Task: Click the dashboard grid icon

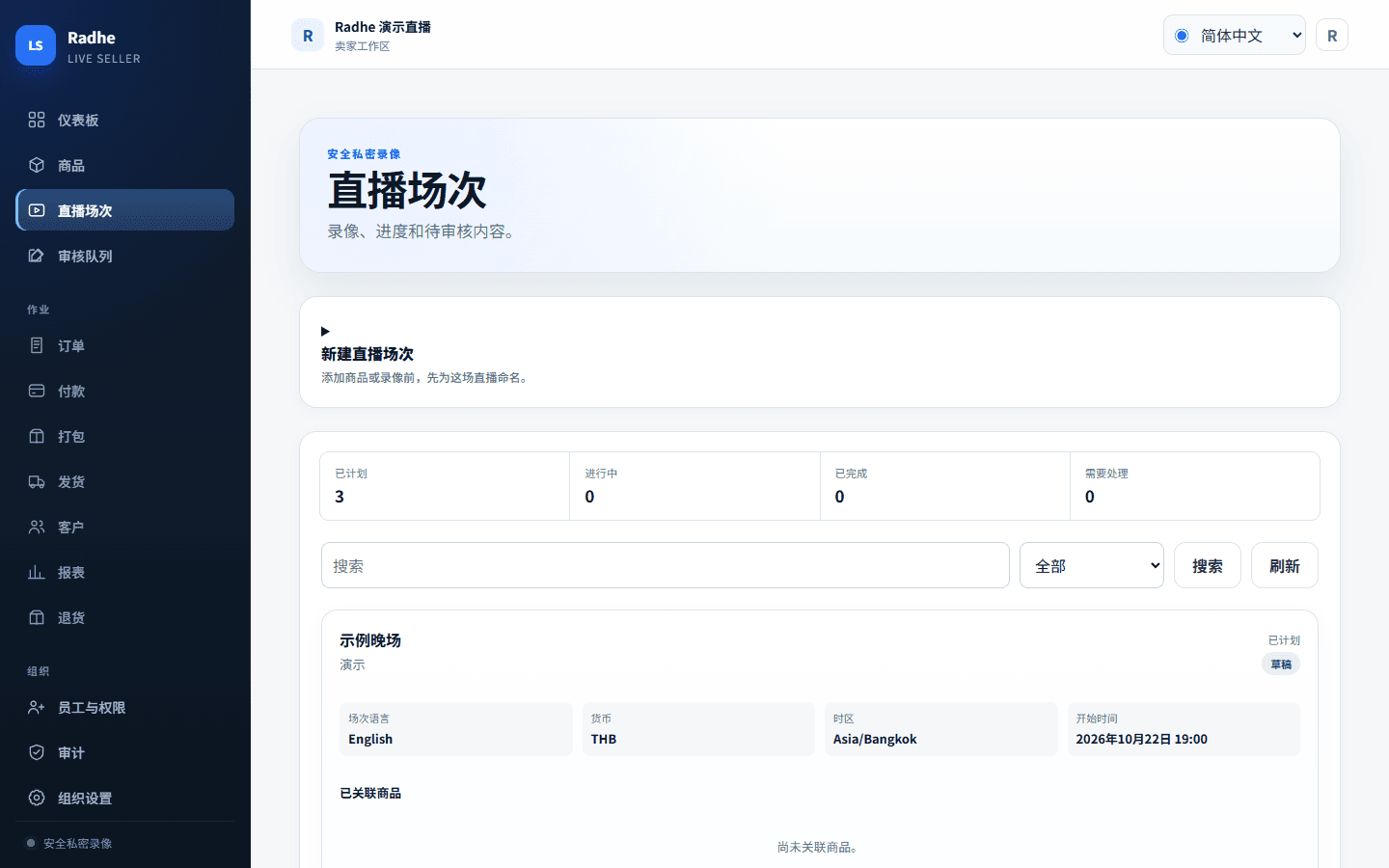Action: (x=37, y=120)
